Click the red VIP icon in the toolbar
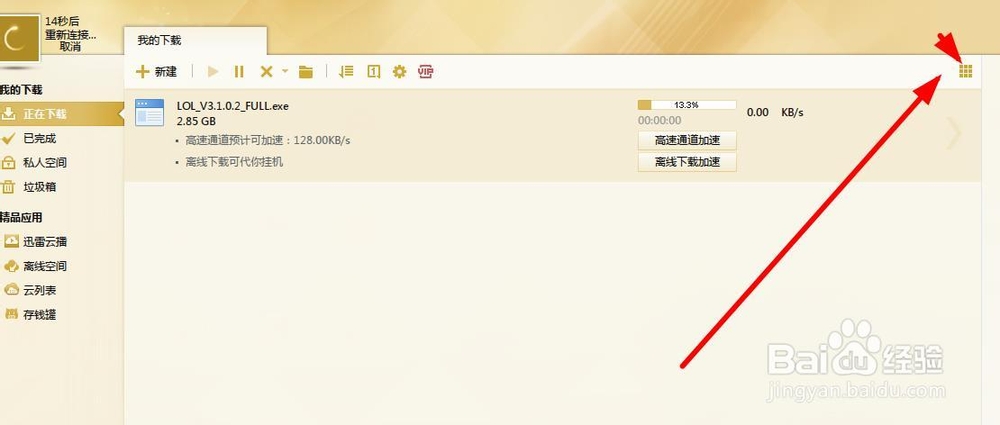The image size is (1000, 425). click(426, 71)
